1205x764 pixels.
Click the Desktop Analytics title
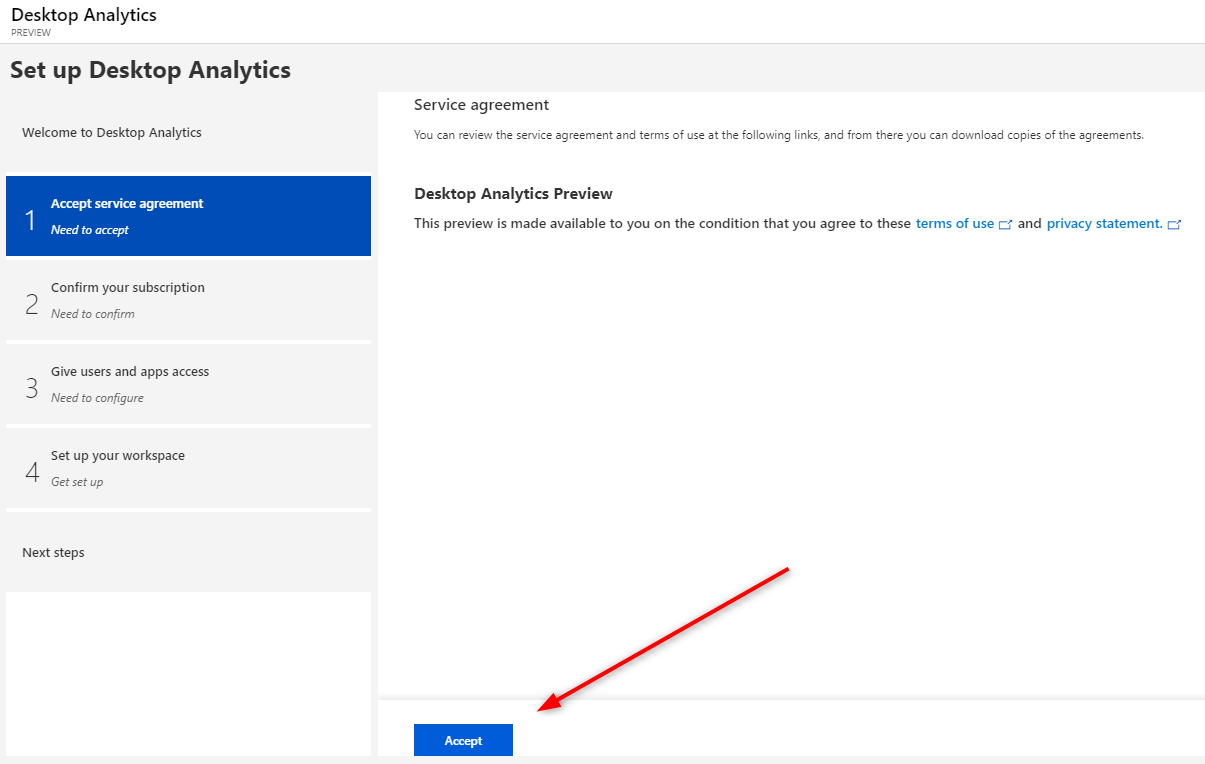(84, 15)
